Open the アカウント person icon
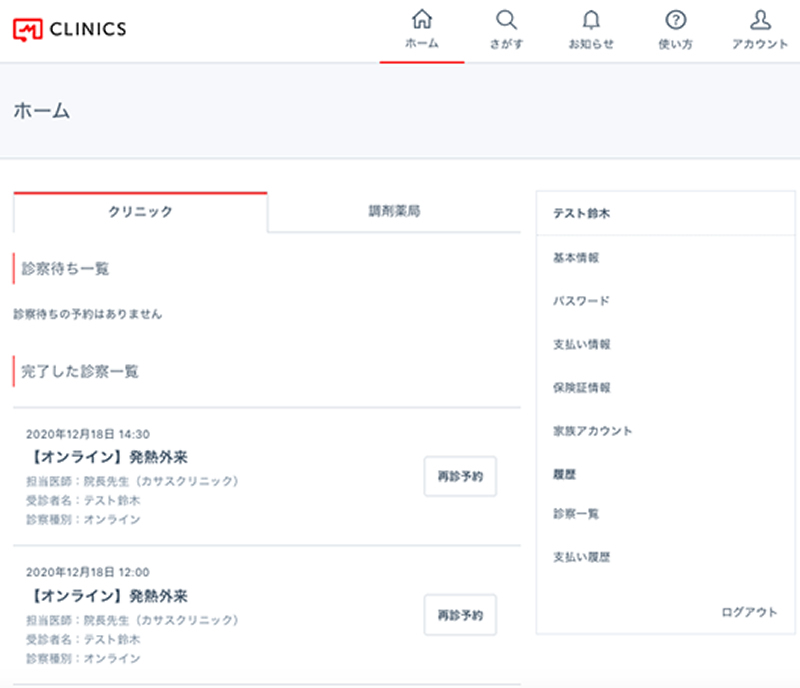This screenshot has height=688, width=800. click(760, 20)
